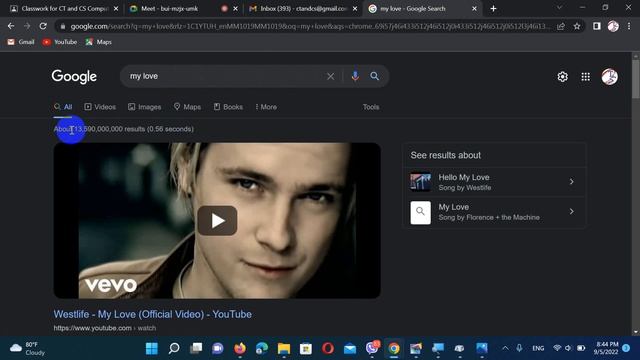The width and height of the screenshot is (640, 360).
Task: Switch to the Inbox (393) Gmail tab
Action: 303,9
